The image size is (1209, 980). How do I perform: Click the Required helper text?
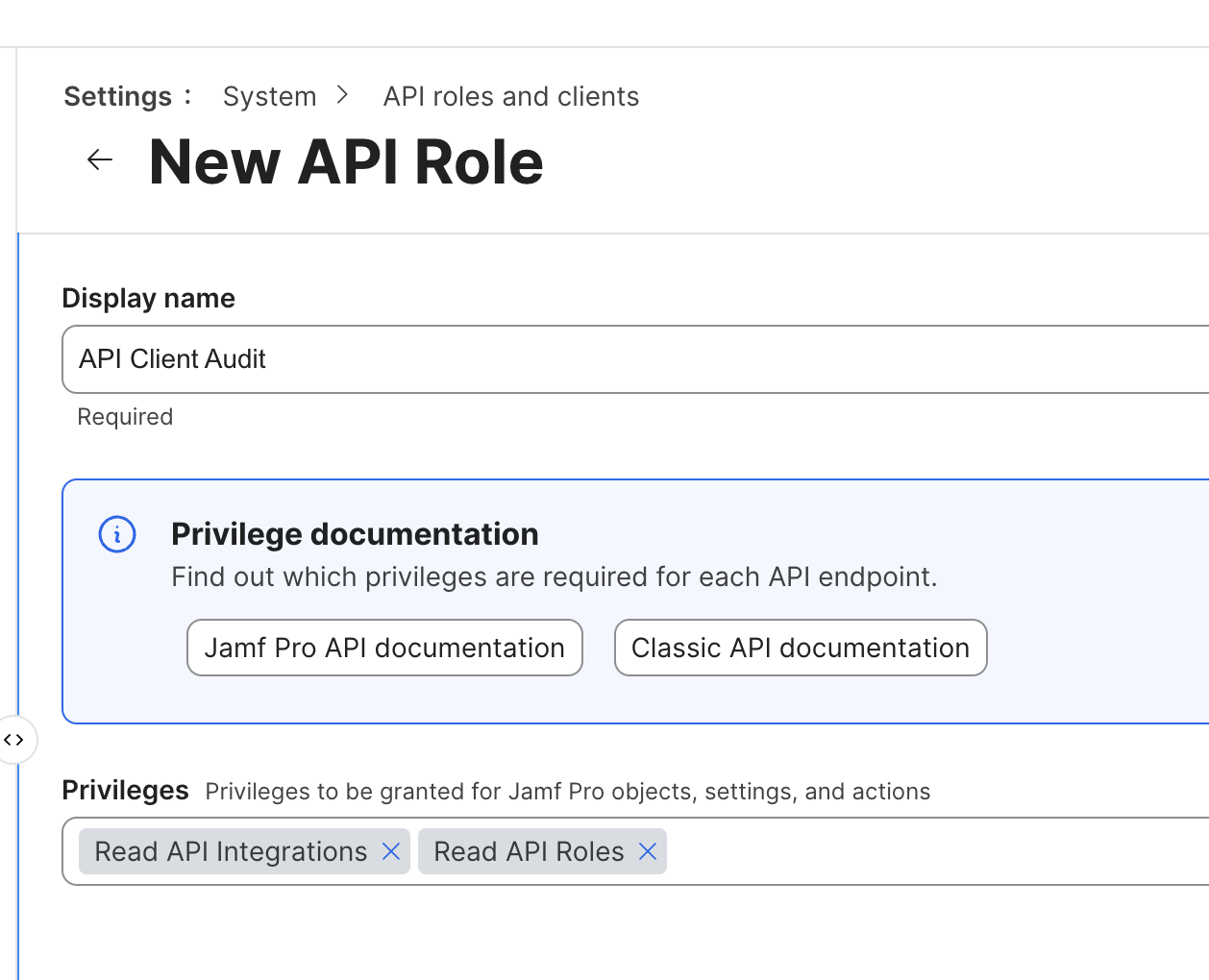pyautogui.click(x=125, y=417)
